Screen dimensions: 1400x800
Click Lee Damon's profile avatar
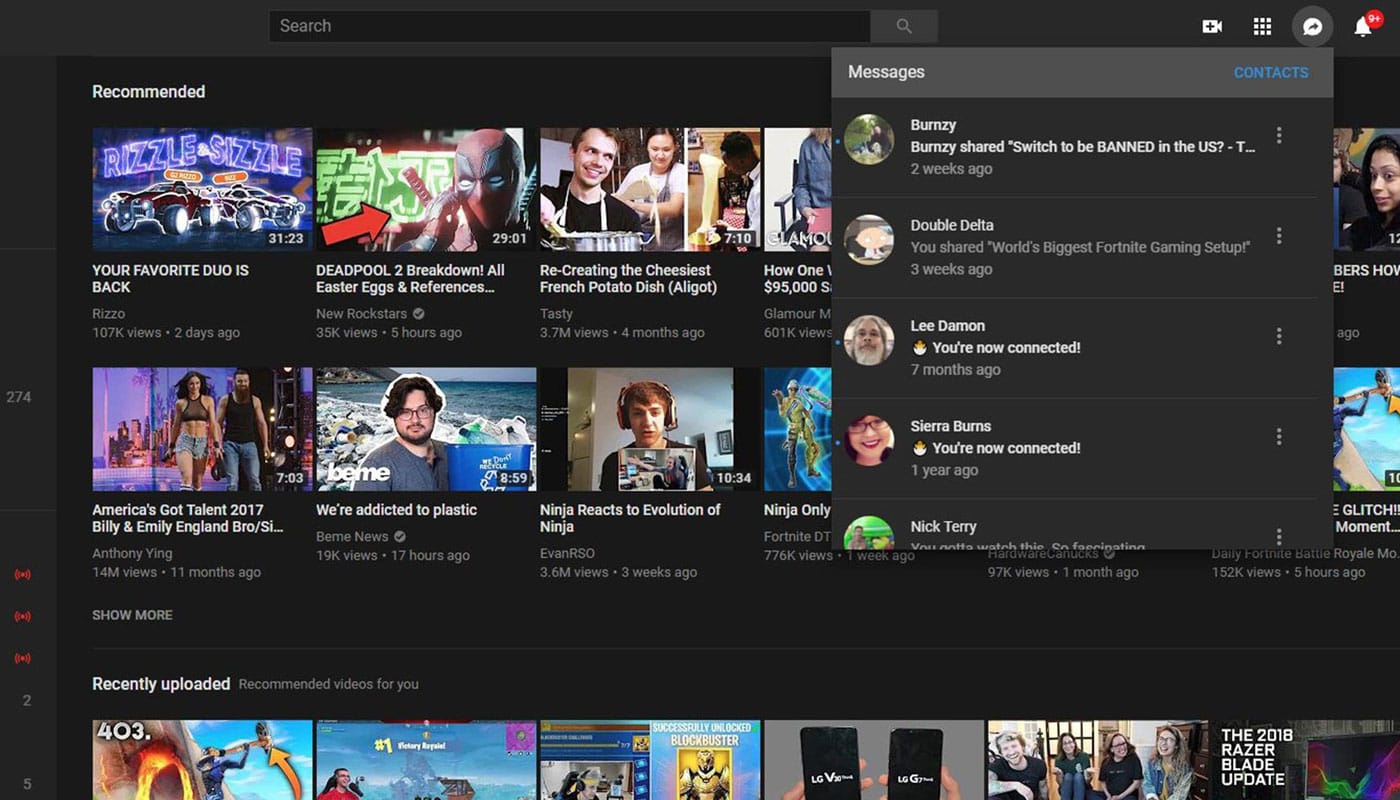click(x=869, y=340)
